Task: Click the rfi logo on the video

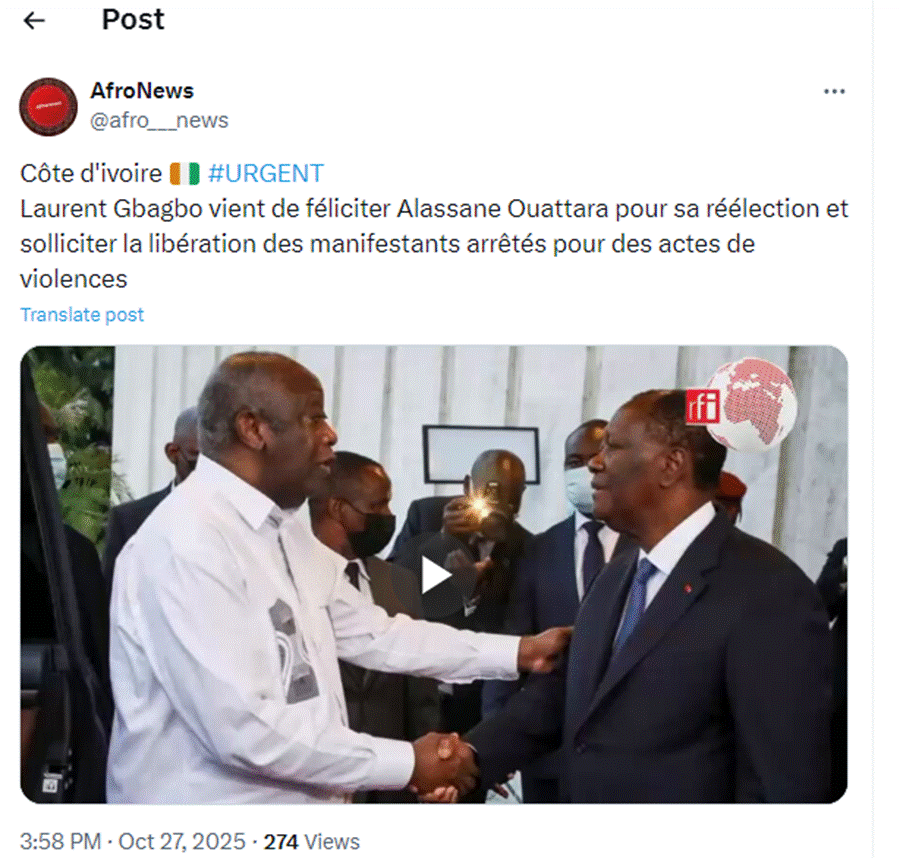Action: coord(703,407)
